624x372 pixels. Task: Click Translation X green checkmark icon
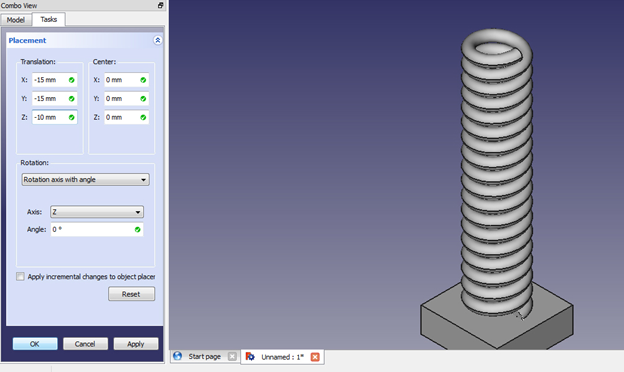click(72, 80)
